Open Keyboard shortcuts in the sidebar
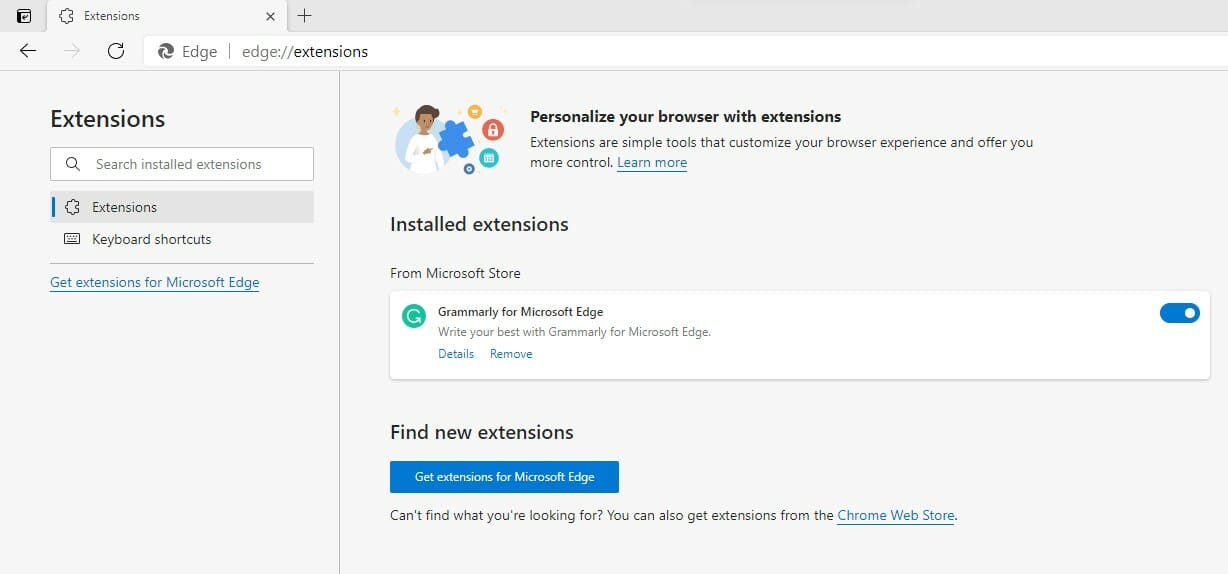 click(x=151, y=239)
